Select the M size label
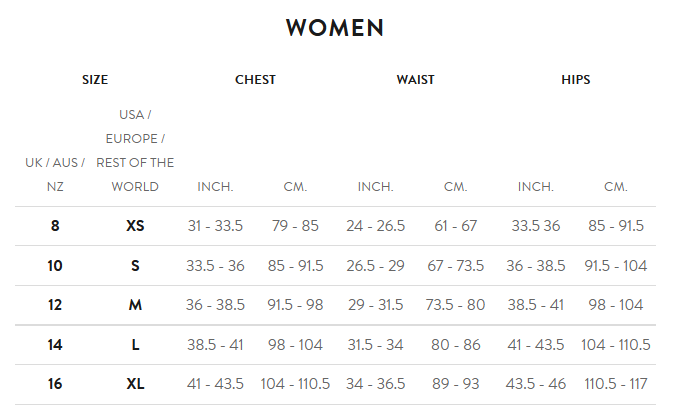This screenshot has height=419, width=682. pos(135,305)
